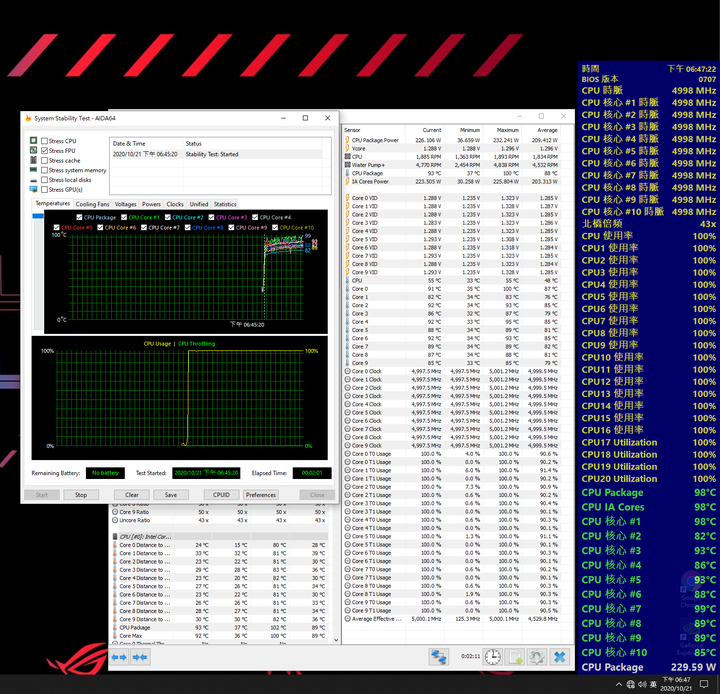Enable the Stress cache checkbox
Viewport: 720px width, 694px height.
point(45,160)
